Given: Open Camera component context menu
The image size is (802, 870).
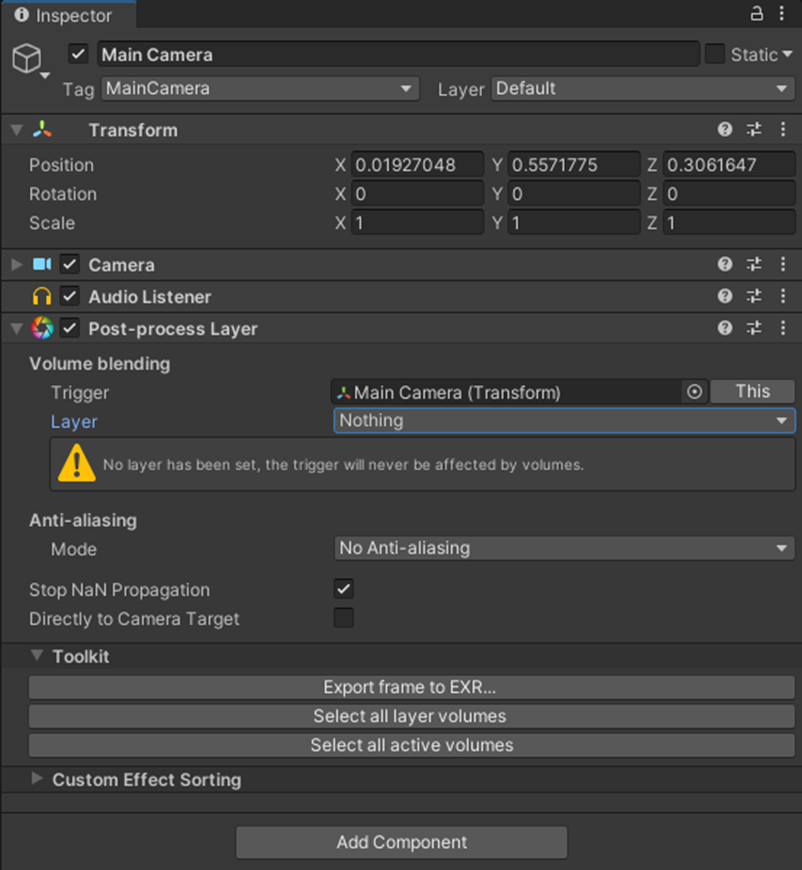Looking at the screenshot, I should (x=783, y=264).
